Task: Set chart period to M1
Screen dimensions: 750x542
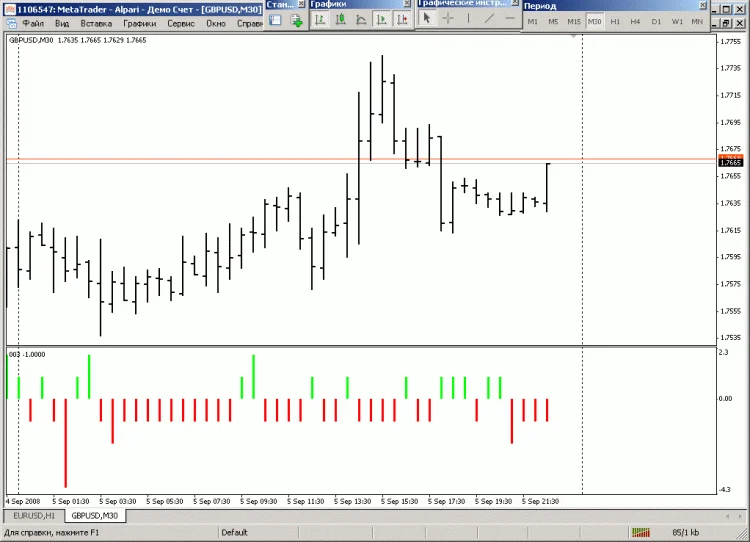Action: pyautogui.click(x=532, y=22)
